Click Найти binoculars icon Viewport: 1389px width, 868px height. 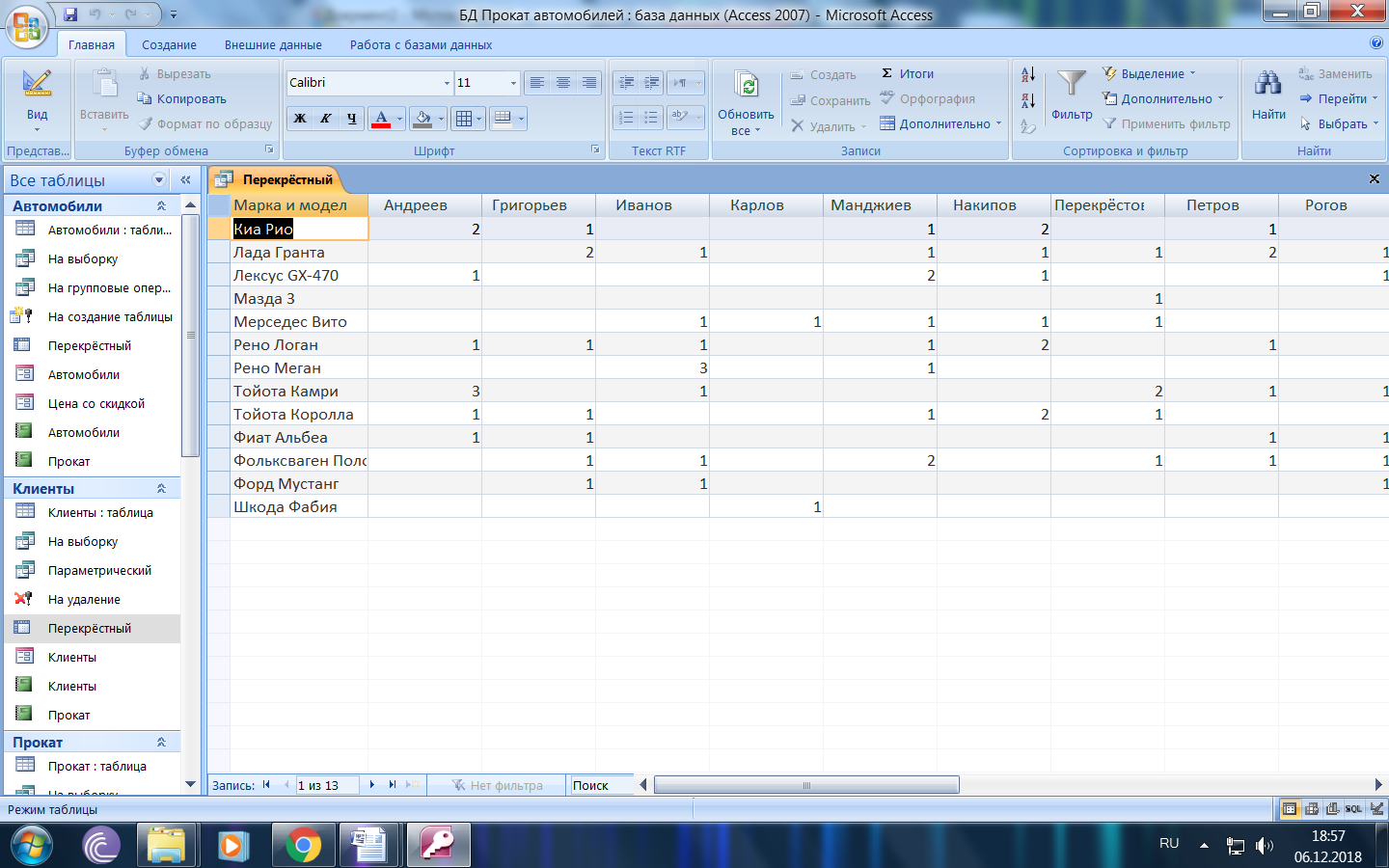click(1268, 83)
